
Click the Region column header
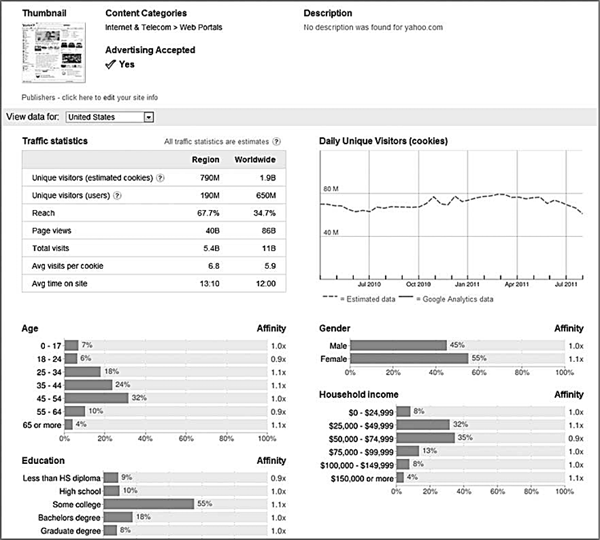click(206, 159)
